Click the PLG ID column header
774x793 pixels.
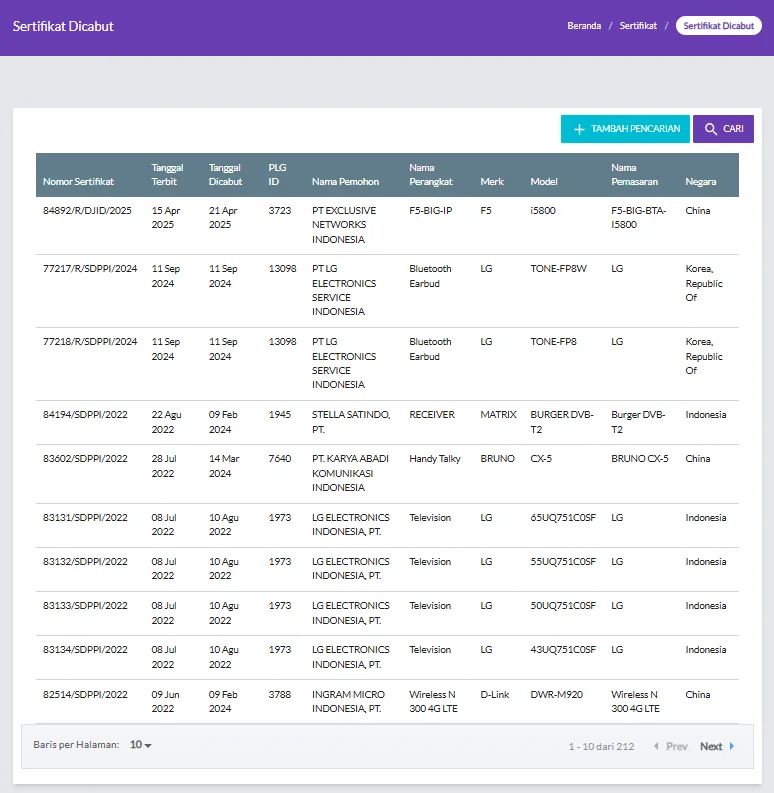[x=277, y=175]
